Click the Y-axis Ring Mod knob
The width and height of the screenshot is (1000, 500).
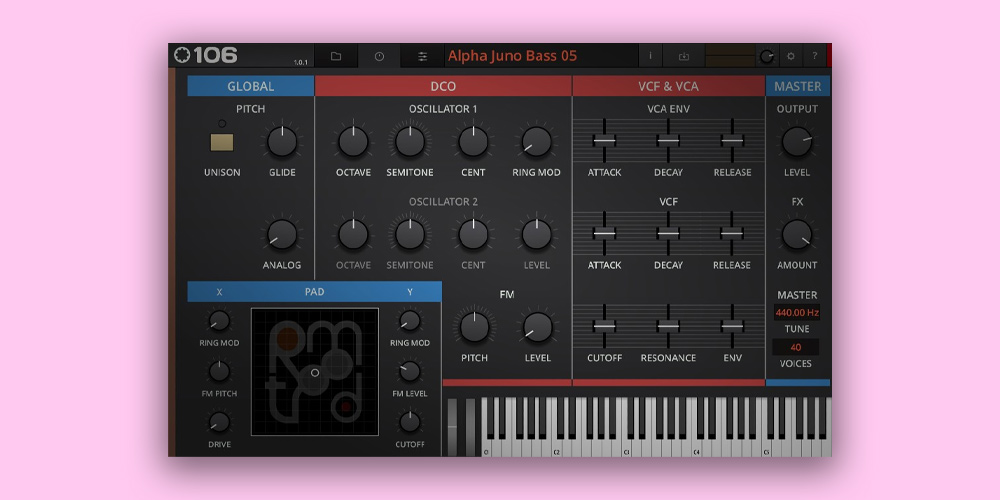point(409,320)
